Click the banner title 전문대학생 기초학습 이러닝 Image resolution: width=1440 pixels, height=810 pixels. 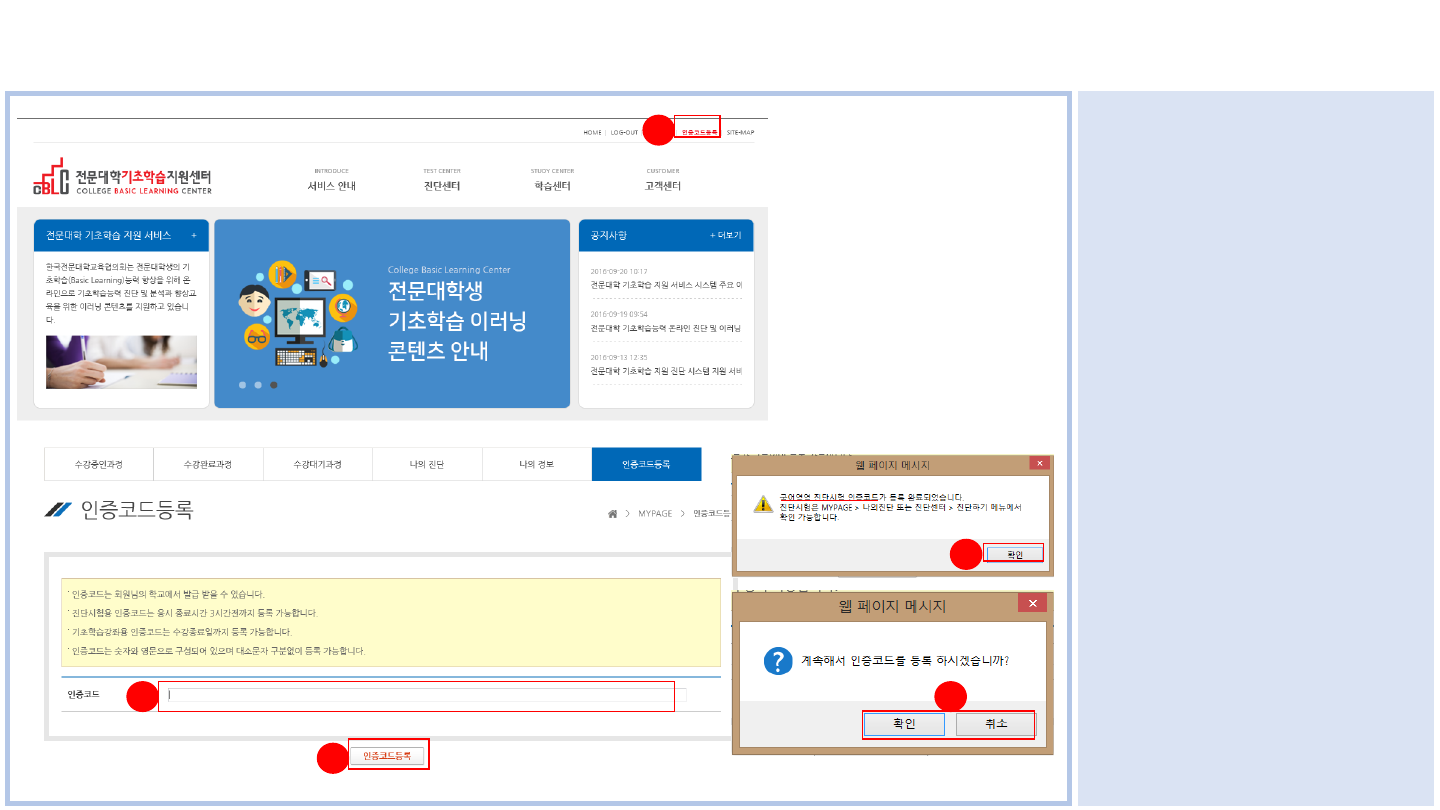tap(457, 306)
